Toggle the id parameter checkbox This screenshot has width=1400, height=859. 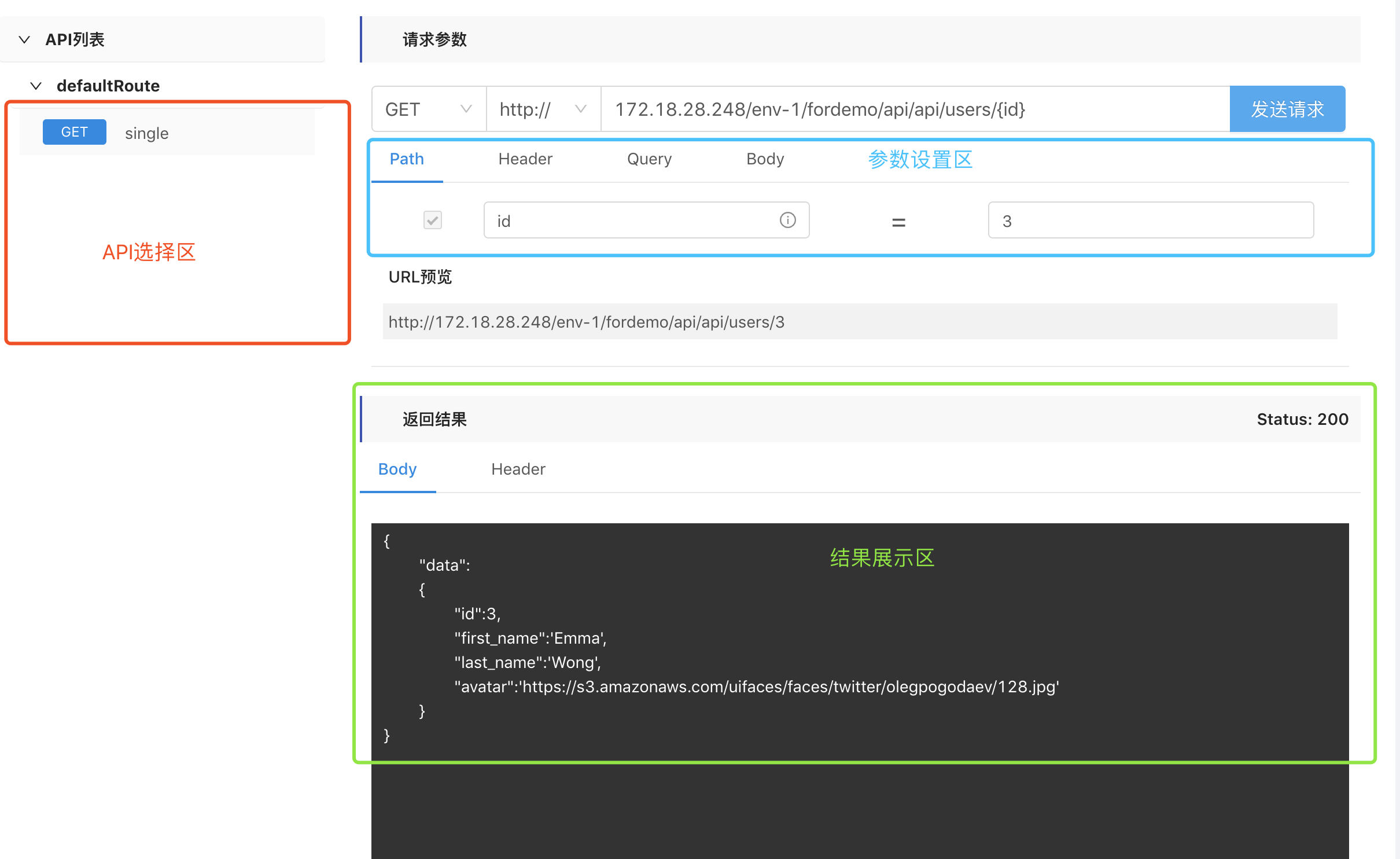click(x=432, y=220)
